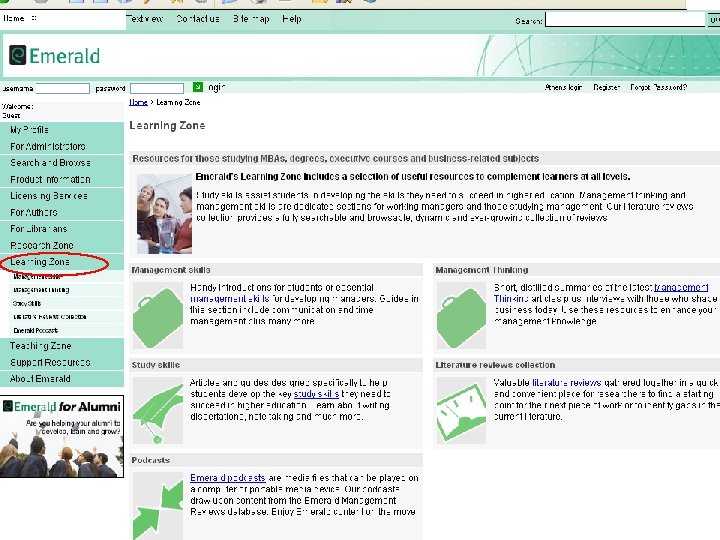Screen dimensions: 720x540
Task: Follow the inline study skills link in paragraph
Action: pyautogui.click(x=316, y=394)
